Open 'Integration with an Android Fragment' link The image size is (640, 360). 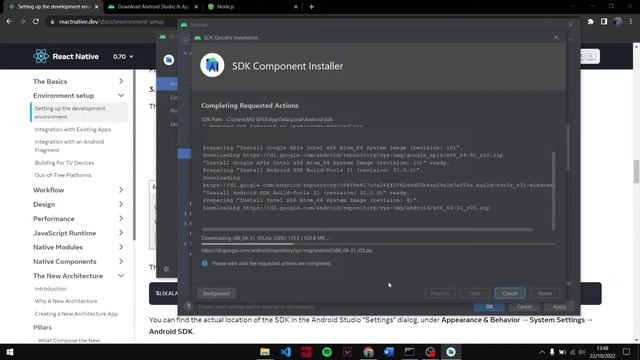(69, 146)
